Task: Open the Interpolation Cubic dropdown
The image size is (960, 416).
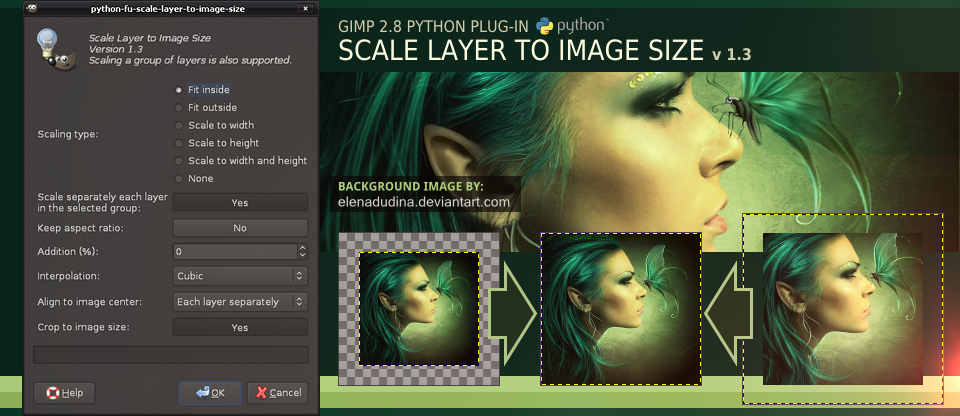Action: 240,276
